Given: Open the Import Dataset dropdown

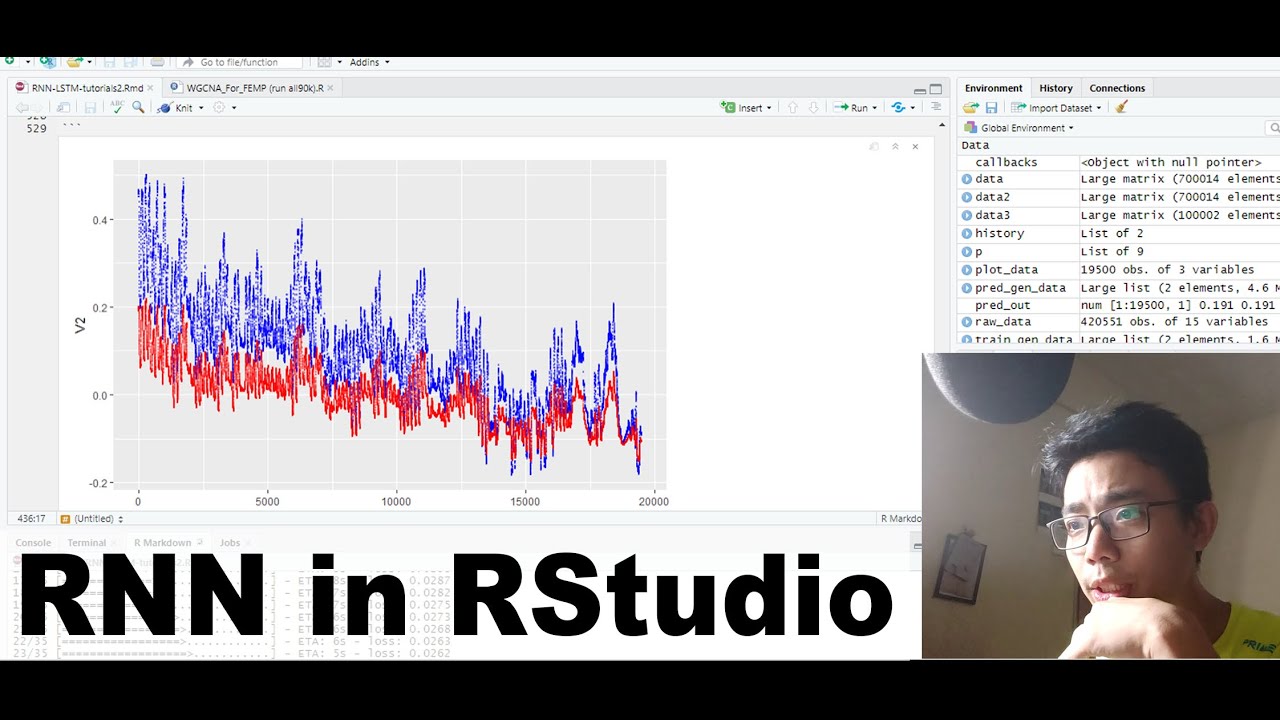Looking at the screenshot, I should 1056,107.
